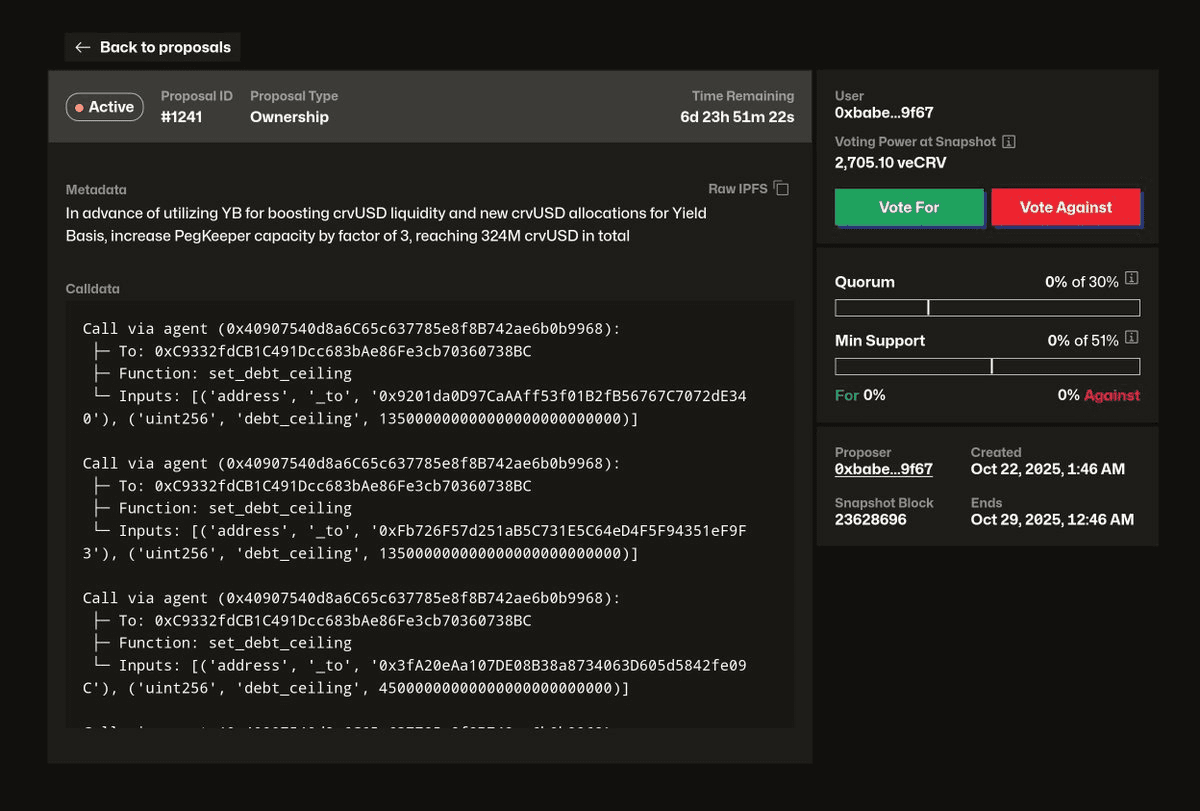Click the first set_debt_ceiling function line
Image resolution: width=1200 pixels, height=811 pixels.
coord(235,373)
